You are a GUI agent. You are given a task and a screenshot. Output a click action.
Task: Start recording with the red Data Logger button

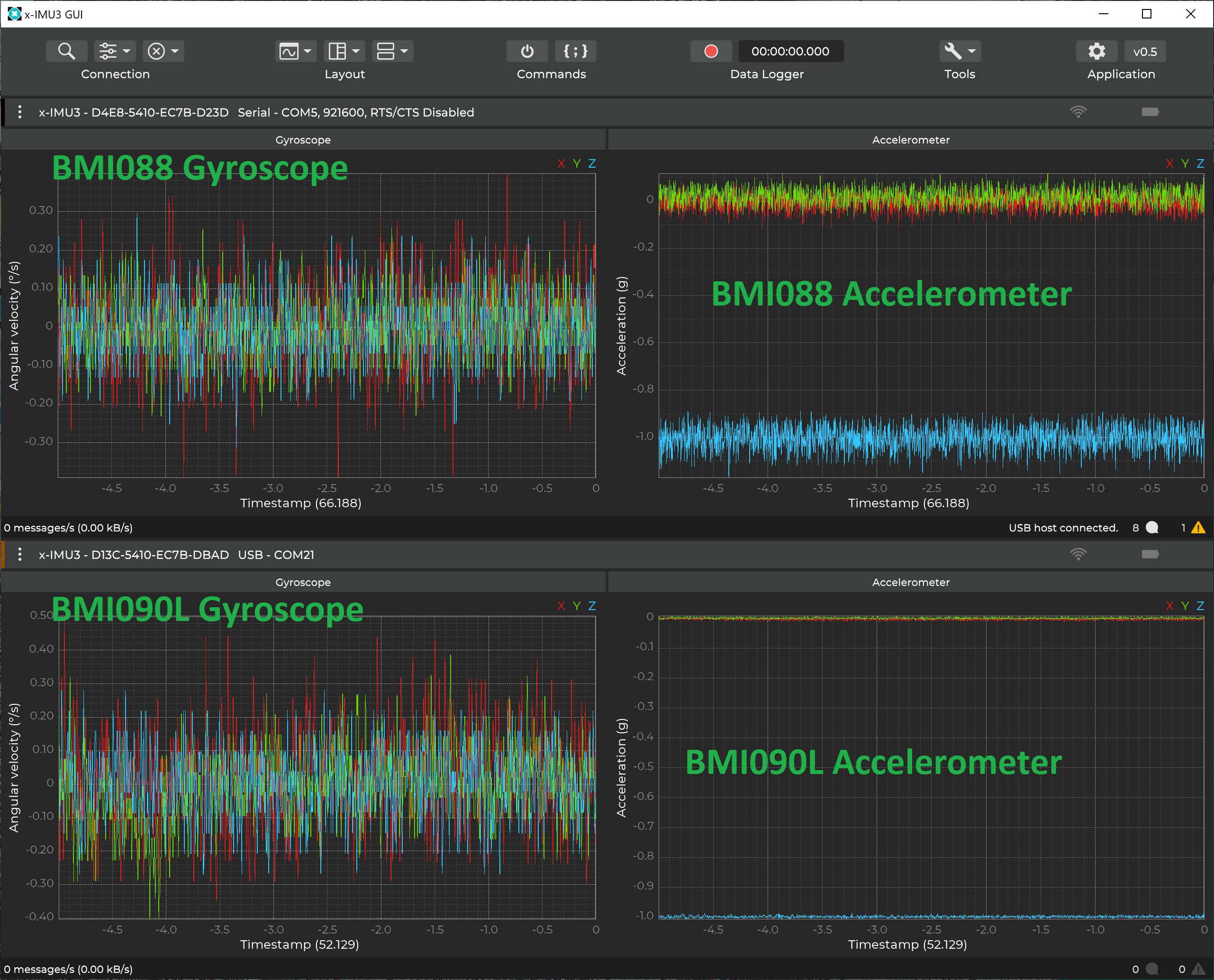coord(711,51)
